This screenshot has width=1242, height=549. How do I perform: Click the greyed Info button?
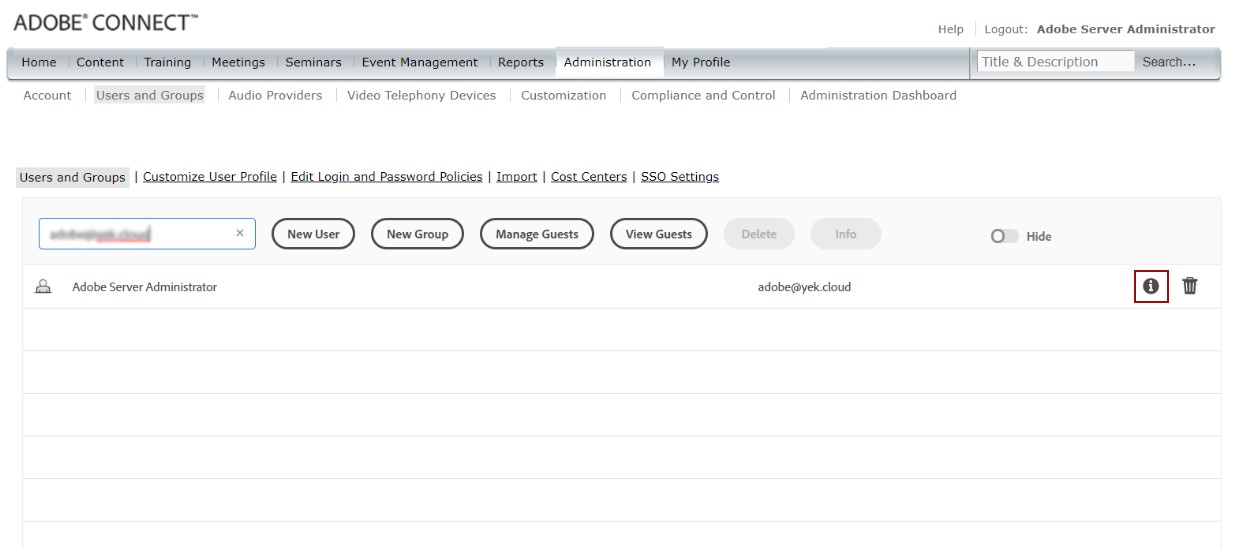coord(846,234)
